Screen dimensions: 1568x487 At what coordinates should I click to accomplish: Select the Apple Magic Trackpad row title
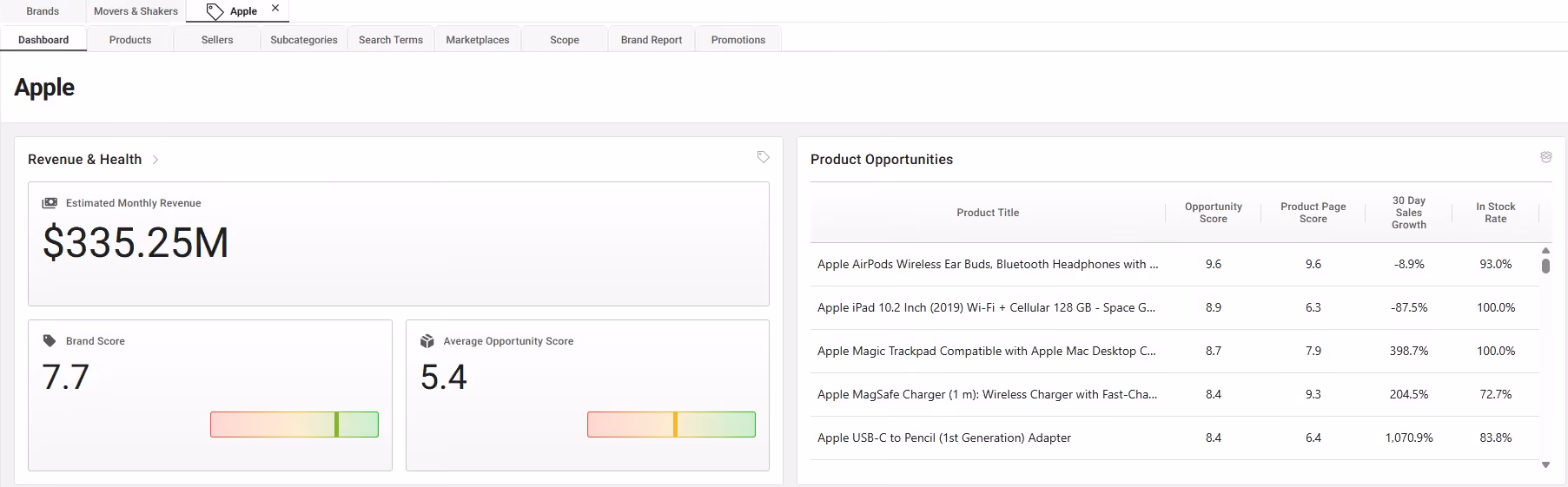click(x=987, y=351)
